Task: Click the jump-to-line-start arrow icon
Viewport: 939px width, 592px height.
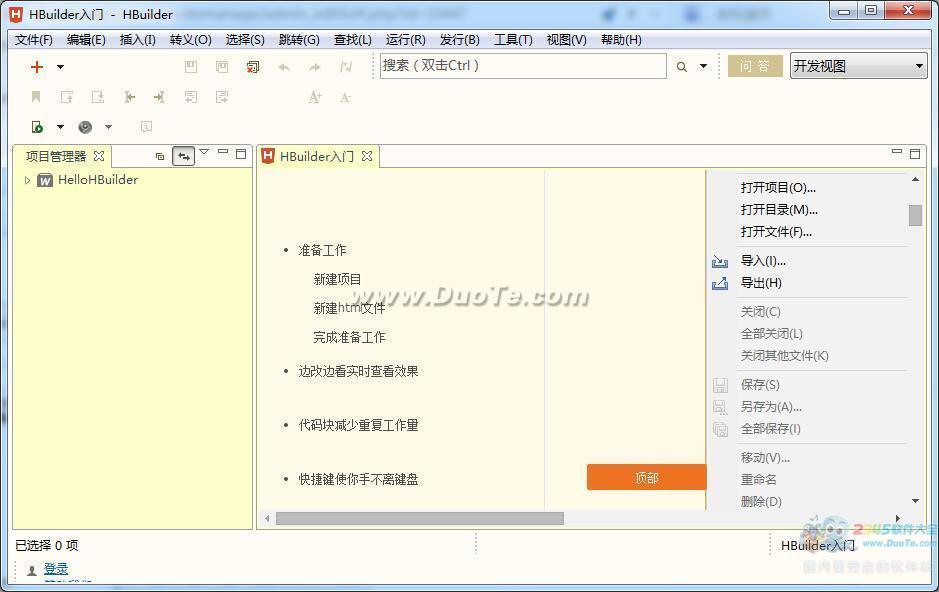Action: [x=129, y=96]
